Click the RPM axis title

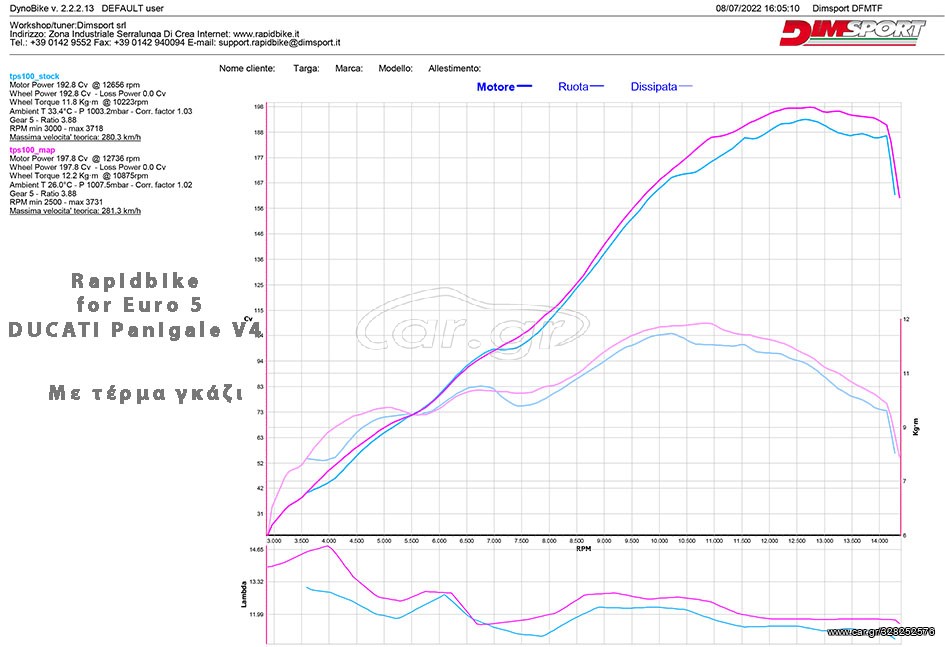[x=583, y=549]
